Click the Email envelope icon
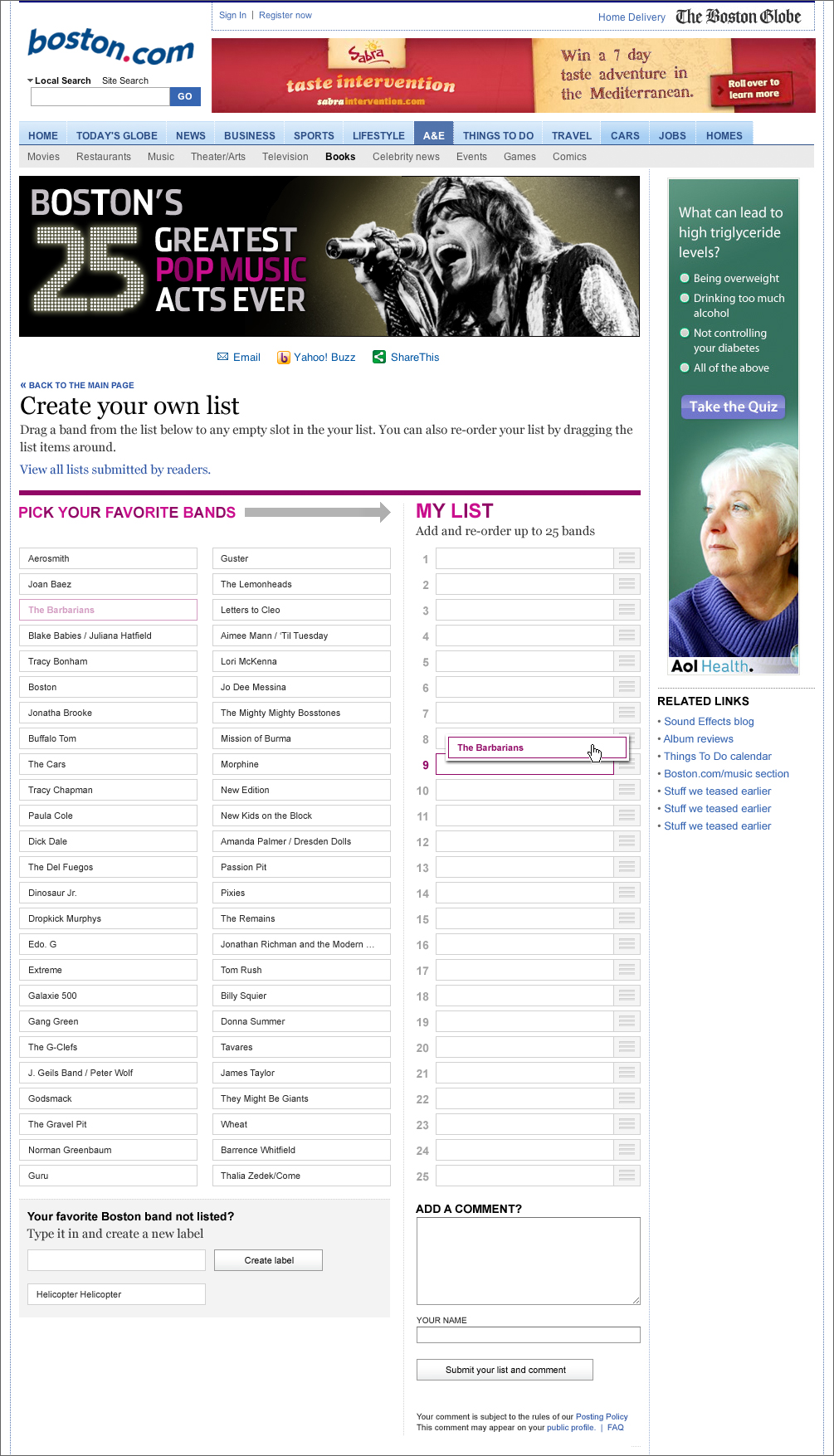The height and width of the screenshot is (1456, 834). point(222,357)
